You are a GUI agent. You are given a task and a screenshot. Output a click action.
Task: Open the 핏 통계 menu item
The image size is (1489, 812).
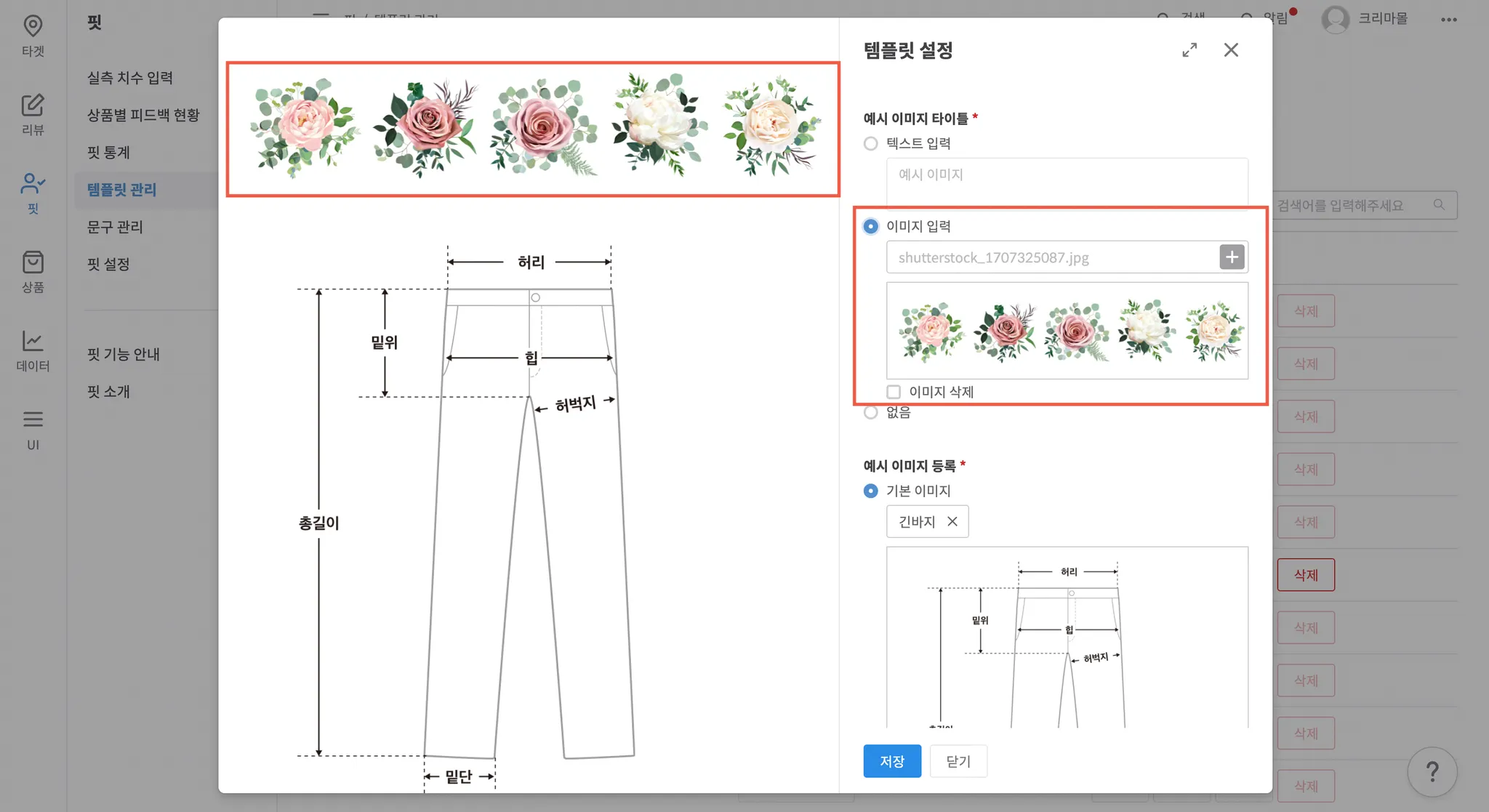coord(108,153)
